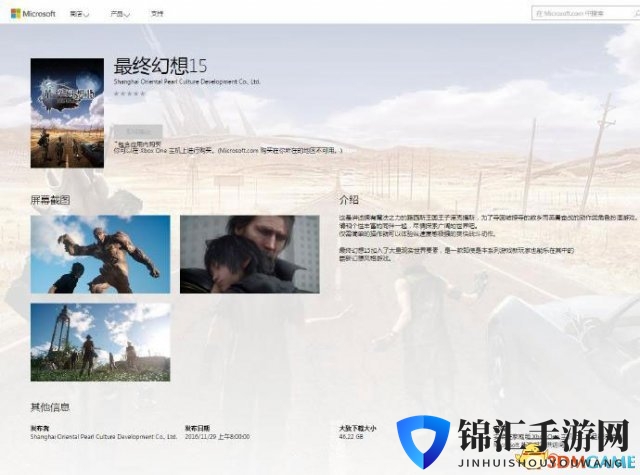Open the 支持 support menu item
The image size is (640, 475).
[157, 13]
